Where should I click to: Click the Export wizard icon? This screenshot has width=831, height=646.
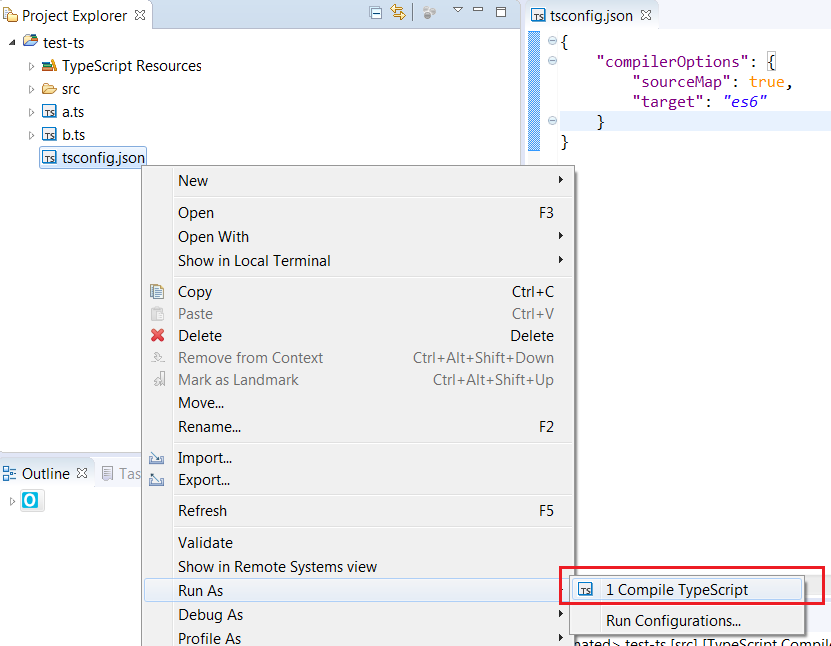[157, 480]
